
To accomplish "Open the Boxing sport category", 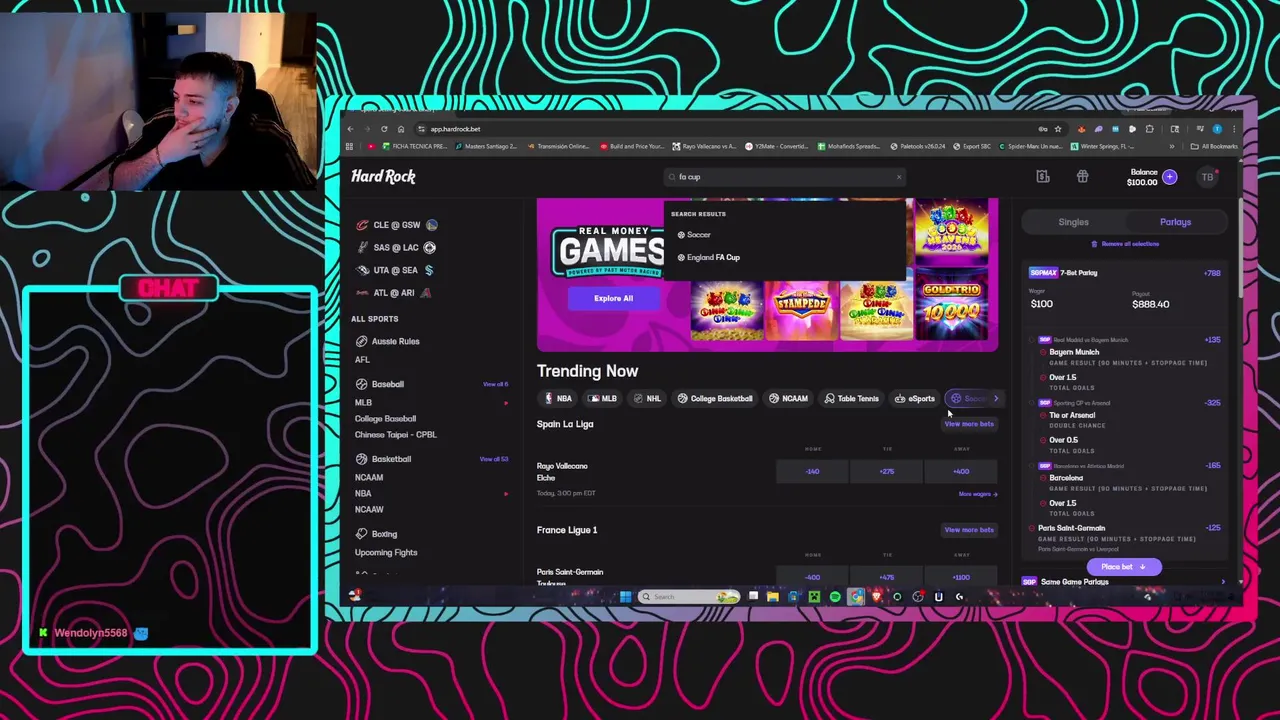I will coord(377,534).
